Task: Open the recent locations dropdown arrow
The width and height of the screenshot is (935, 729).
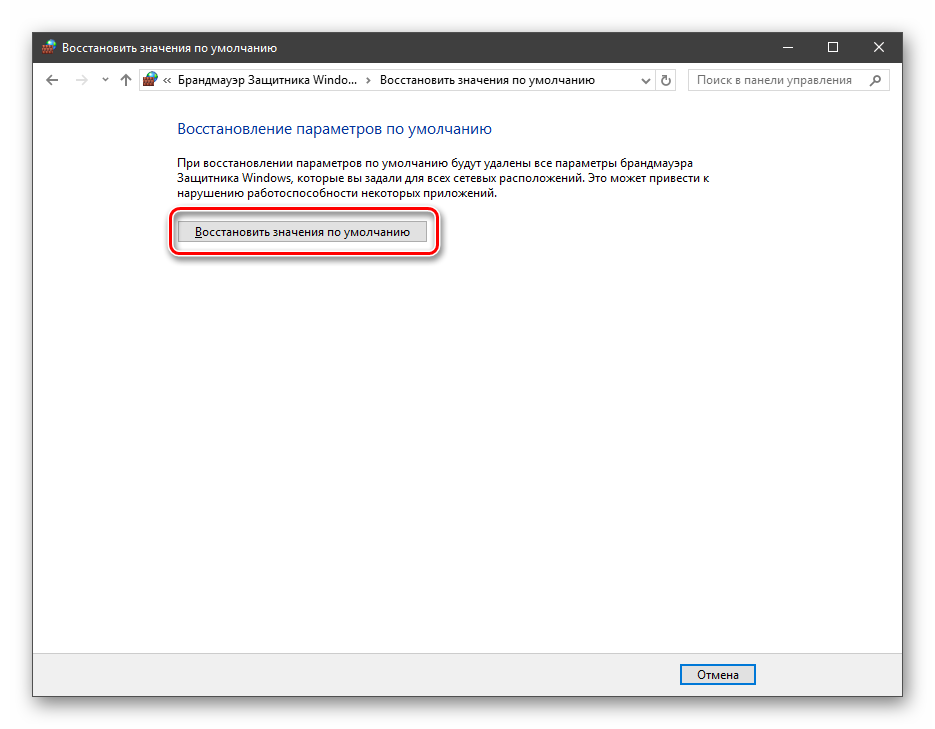Action: point(106,80)
